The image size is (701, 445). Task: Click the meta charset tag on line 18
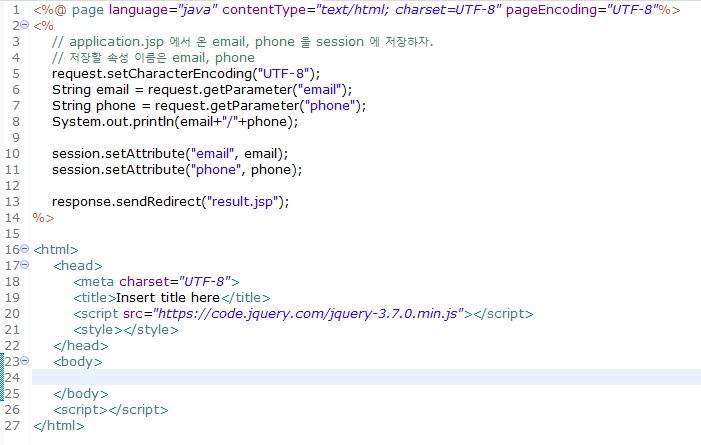pos(156,282)
